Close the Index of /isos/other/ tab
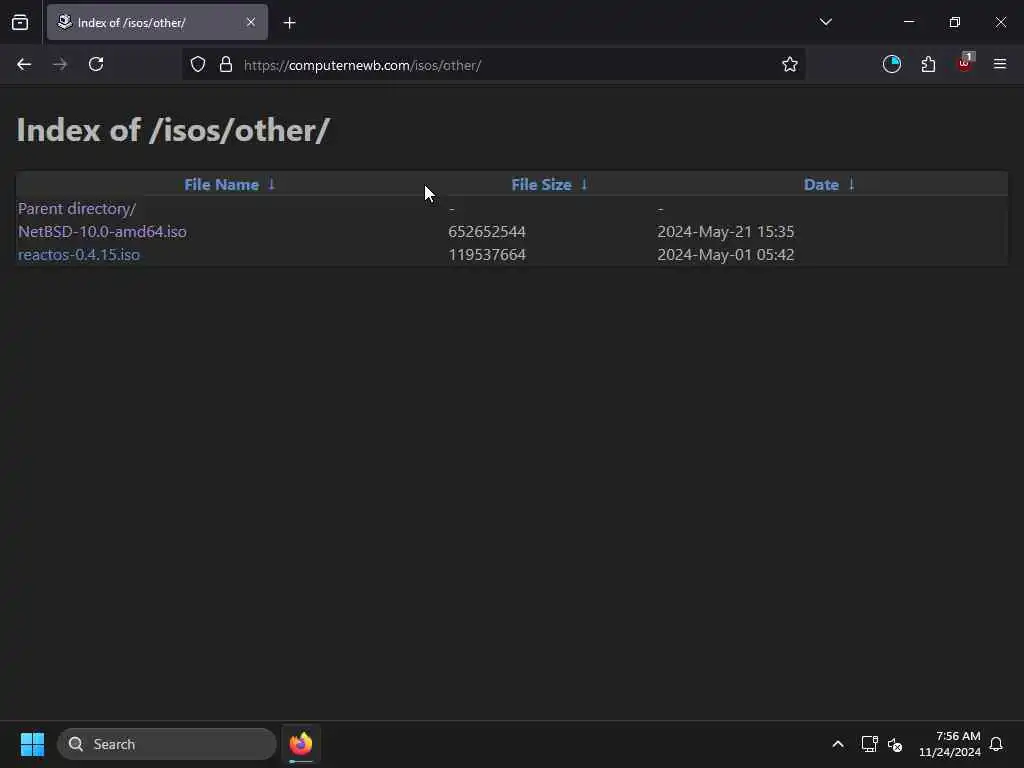 point(251,22)
